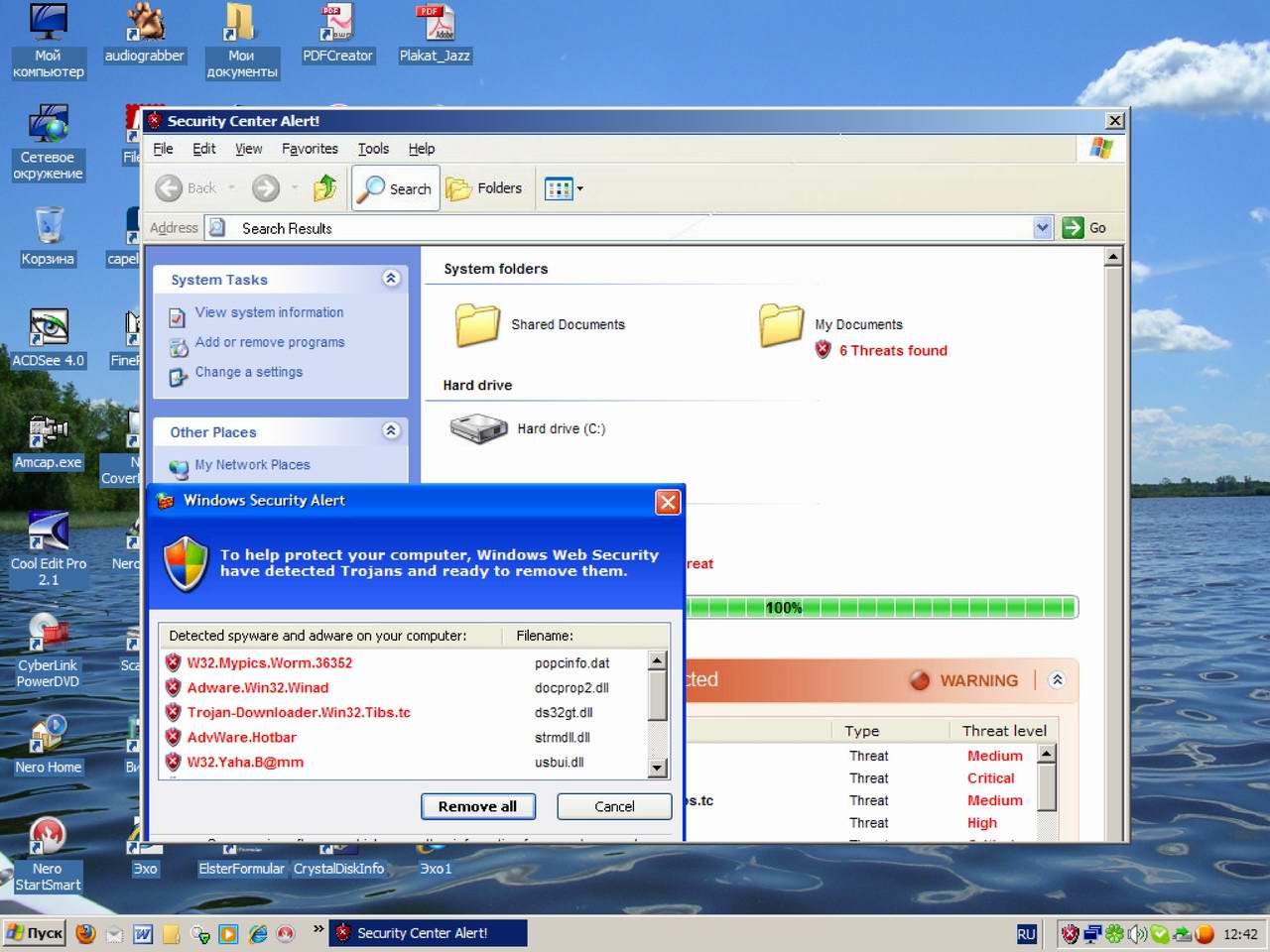Open the Tools menu

click(373, 149)
